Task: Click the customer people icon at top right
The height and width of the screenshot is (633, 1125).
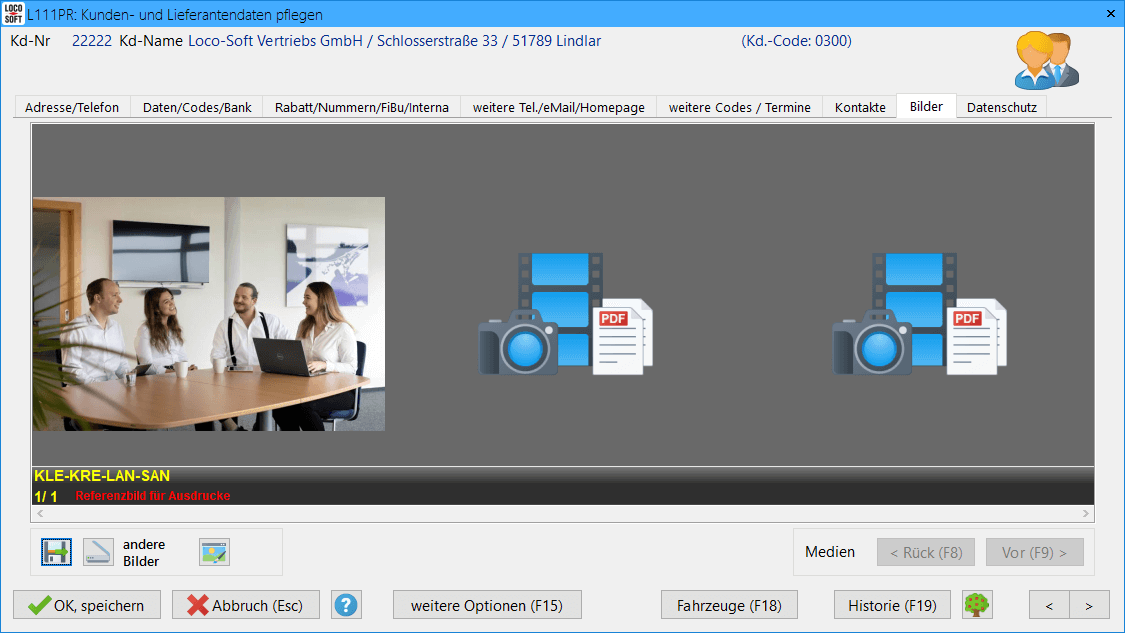Action: 1046,61
